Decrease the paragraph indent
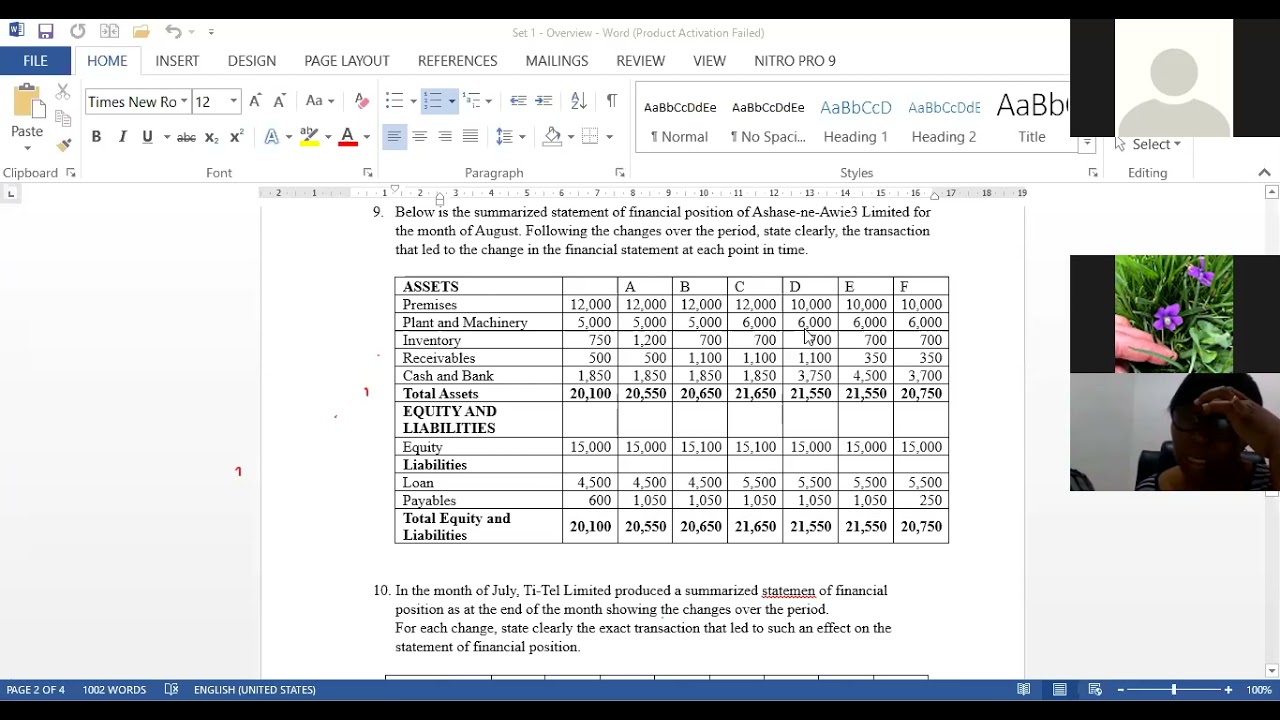The height and width of the screenshot is (720, 1280). (x=518, y=101)
